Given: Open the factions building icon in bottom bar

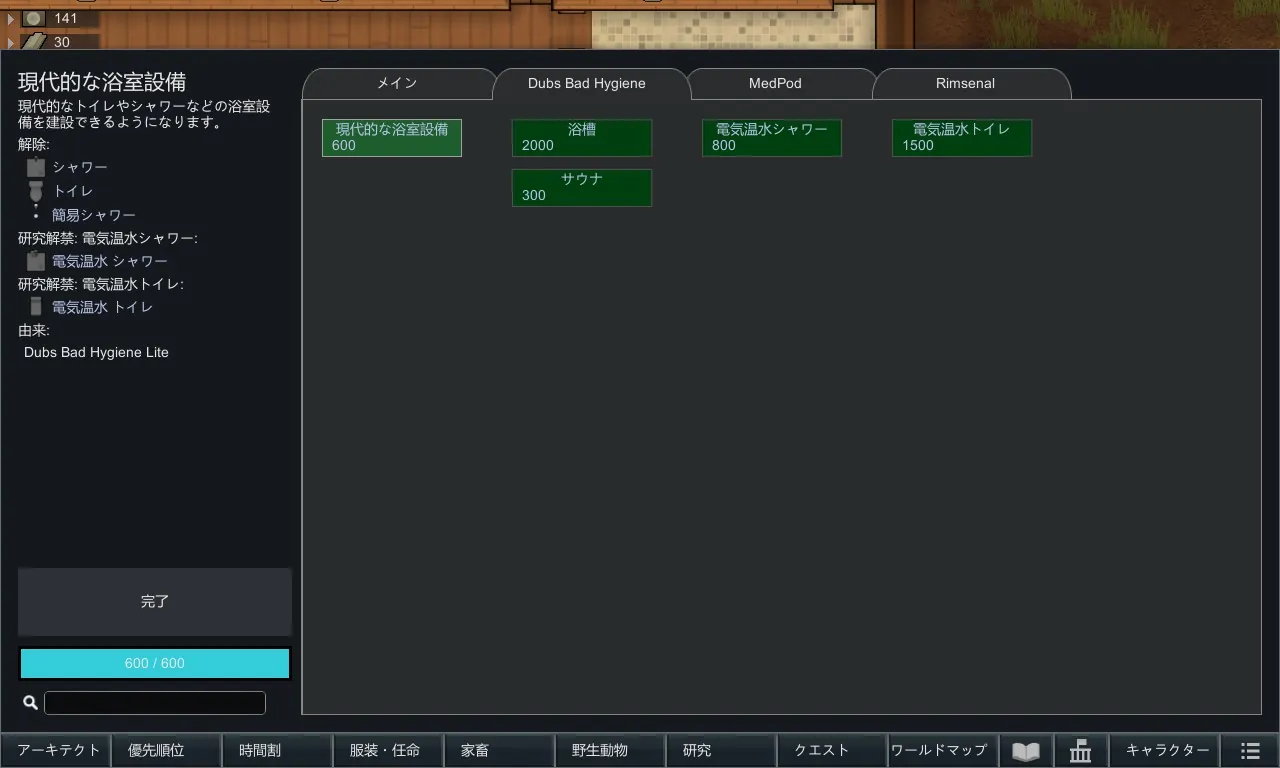Looking at the screenshot, I should coord(1080,751).
